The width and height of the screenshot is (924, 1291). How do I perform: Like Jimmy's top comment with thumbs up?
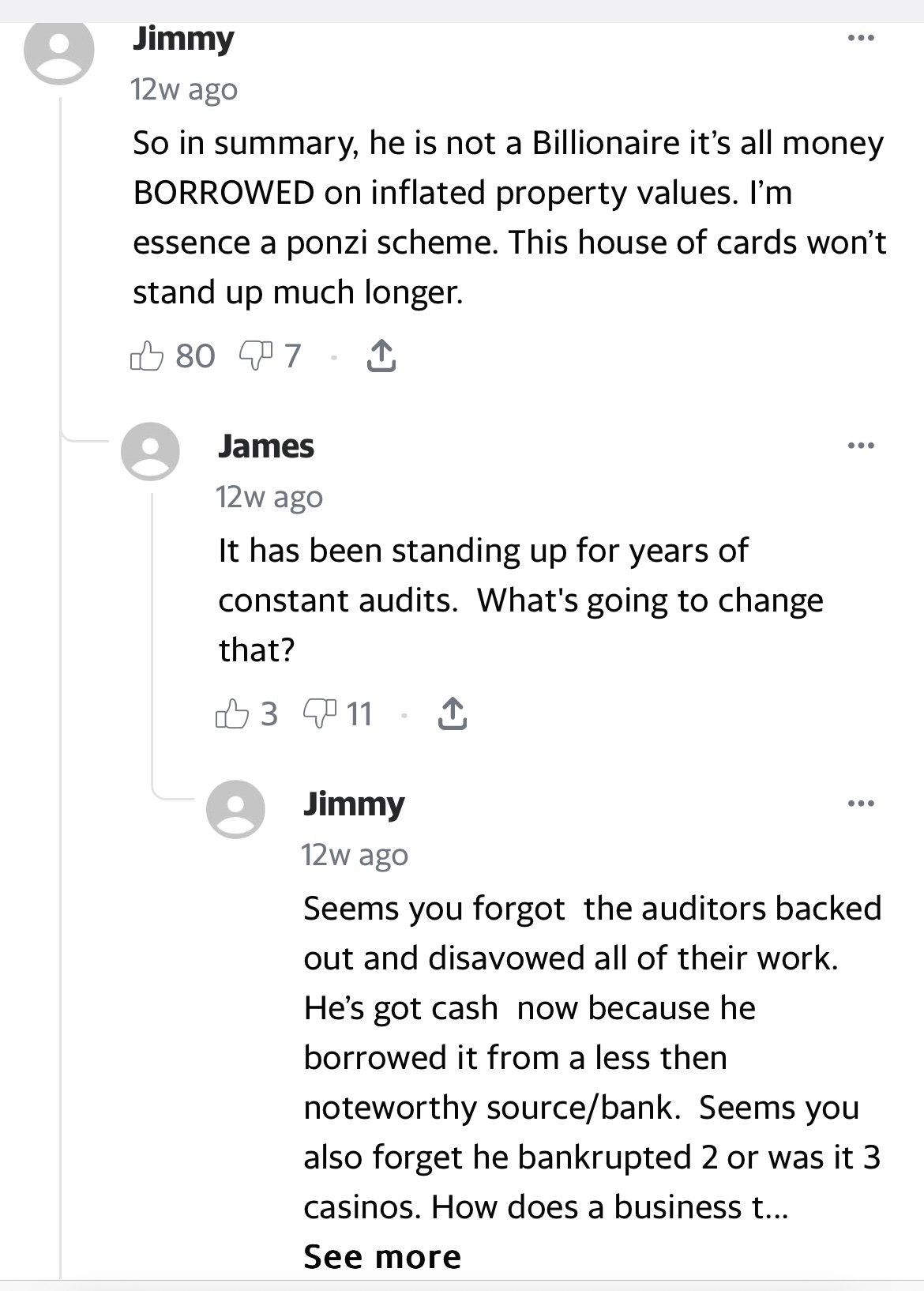(x=147, y=356)
